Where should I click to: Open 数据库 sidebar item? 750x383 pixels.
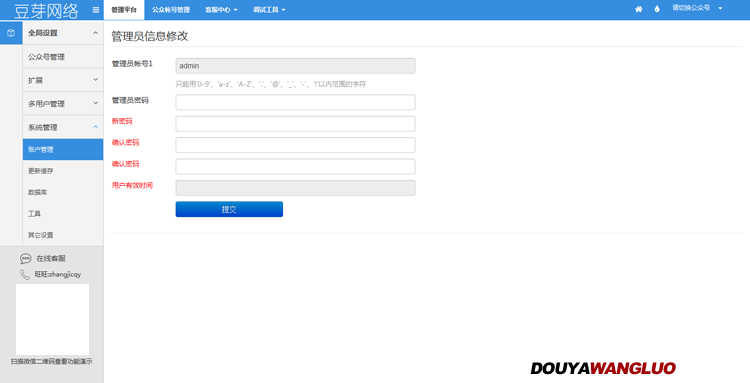63,192
